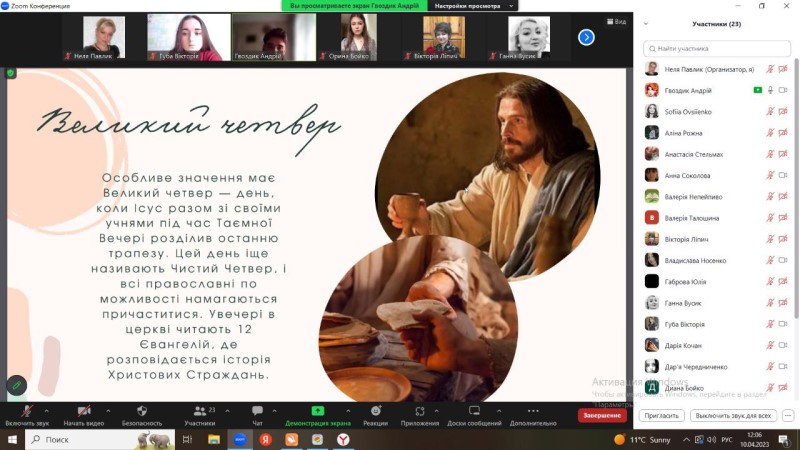800x450 pixels.
Task: Select Ганна Вусик video thumbnail
Action: coord(529,37)
